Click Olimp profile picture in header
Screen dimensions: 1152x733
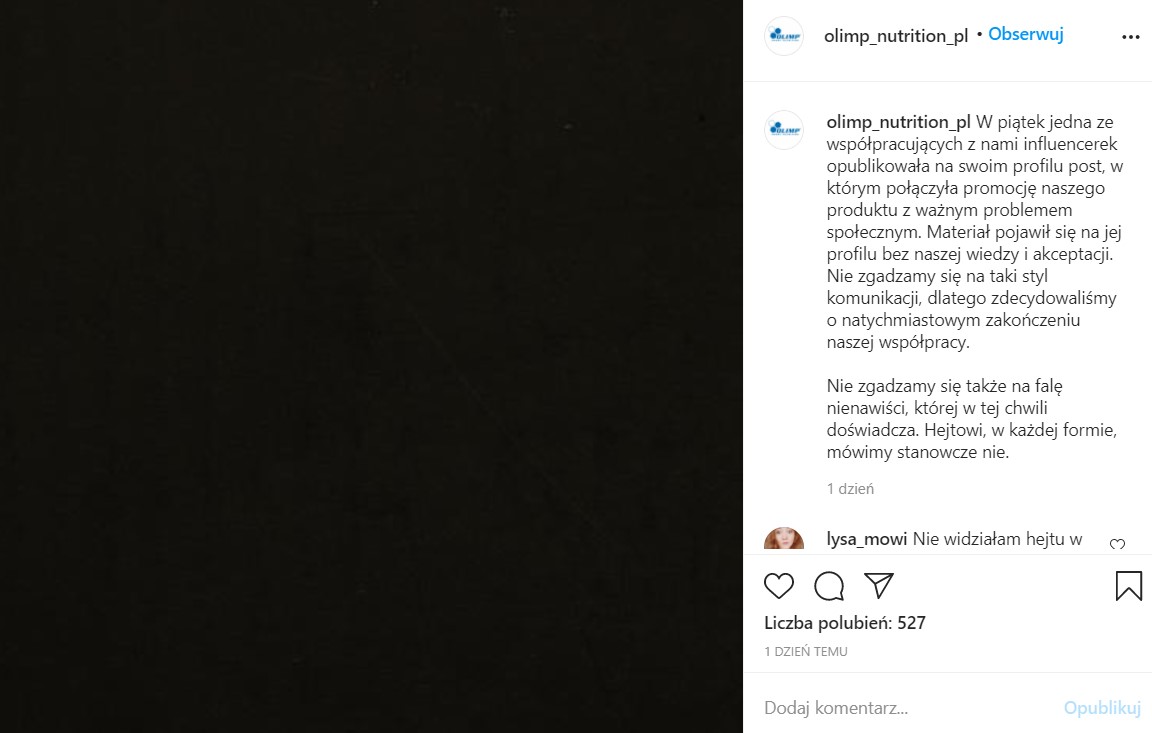coord(784,36)
